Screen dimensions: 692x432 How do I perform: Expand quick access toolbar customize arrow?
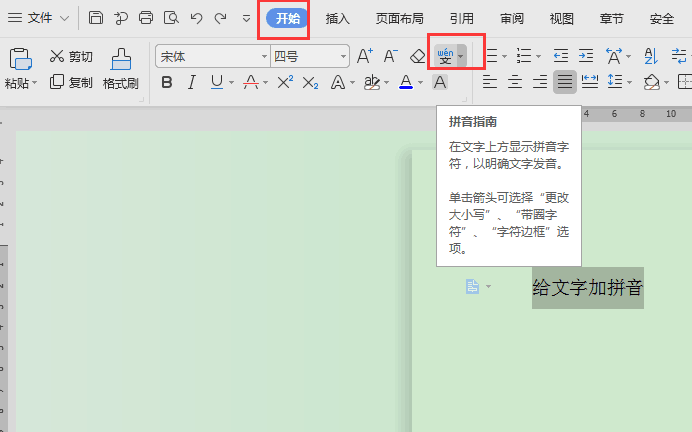(x=246, y=19)
